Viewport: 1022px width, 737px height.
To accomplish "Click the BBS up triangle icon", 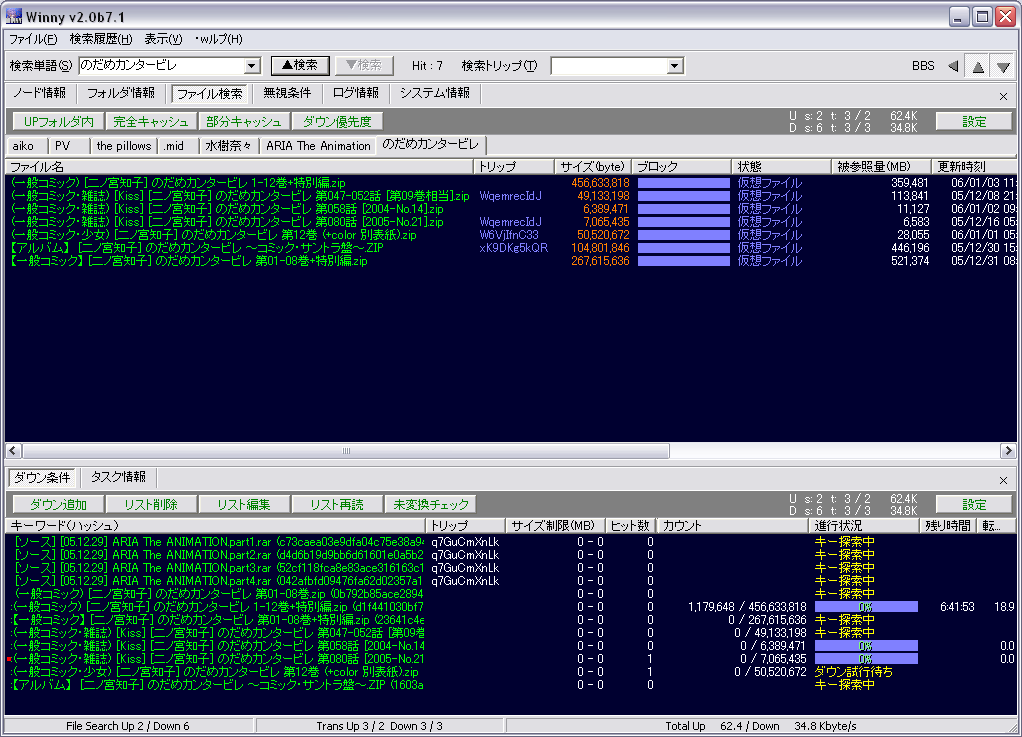I will click(978, 66).
